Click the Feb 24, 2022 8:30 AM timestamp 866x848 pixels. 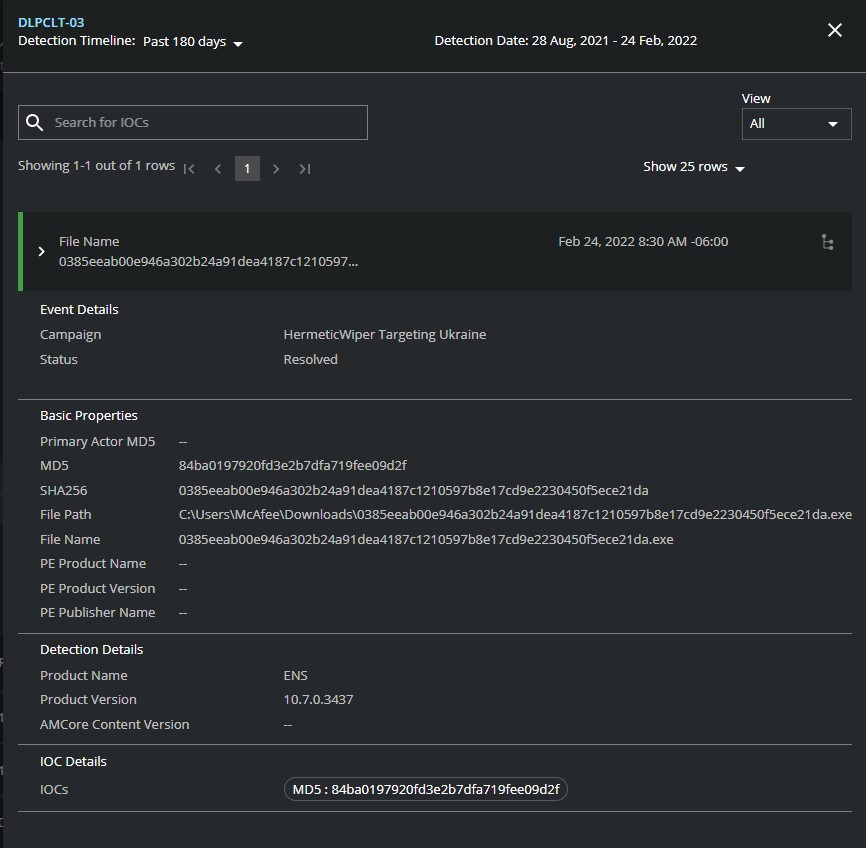643,242
